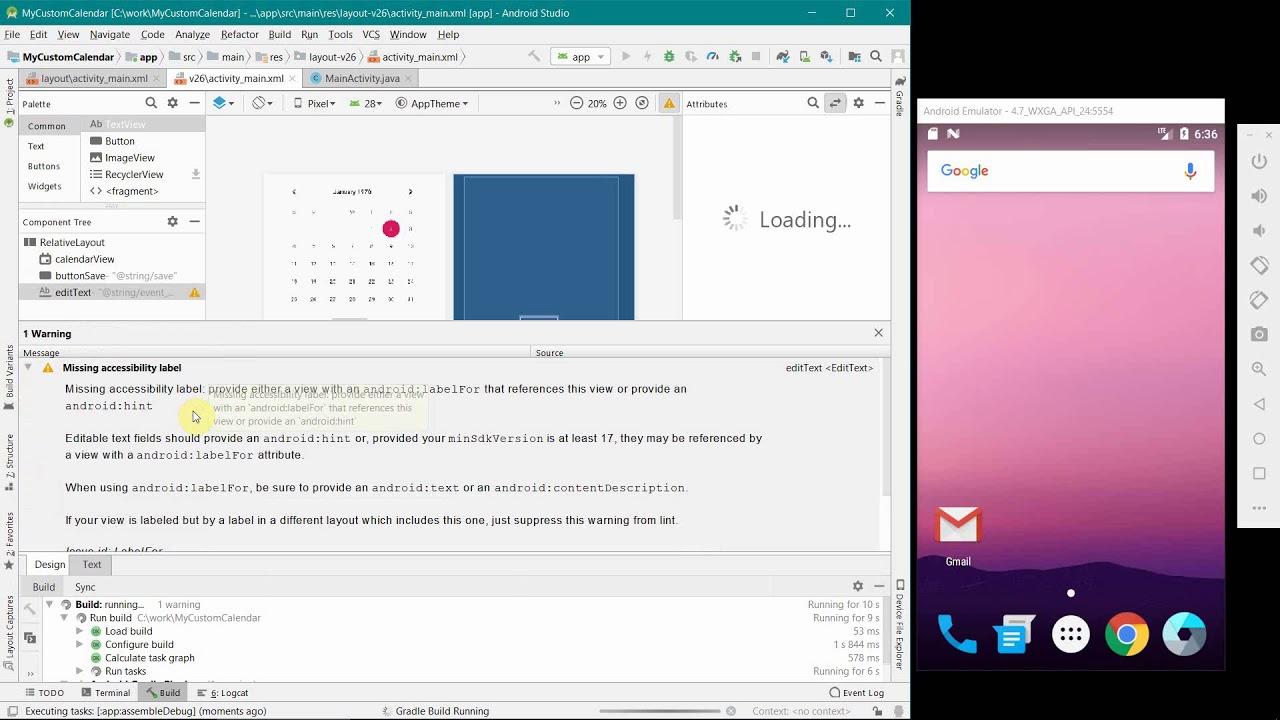The image size is (1280, 720).
Task: Switch to layout\activity_main.xml tab
Action: (94, 78)
